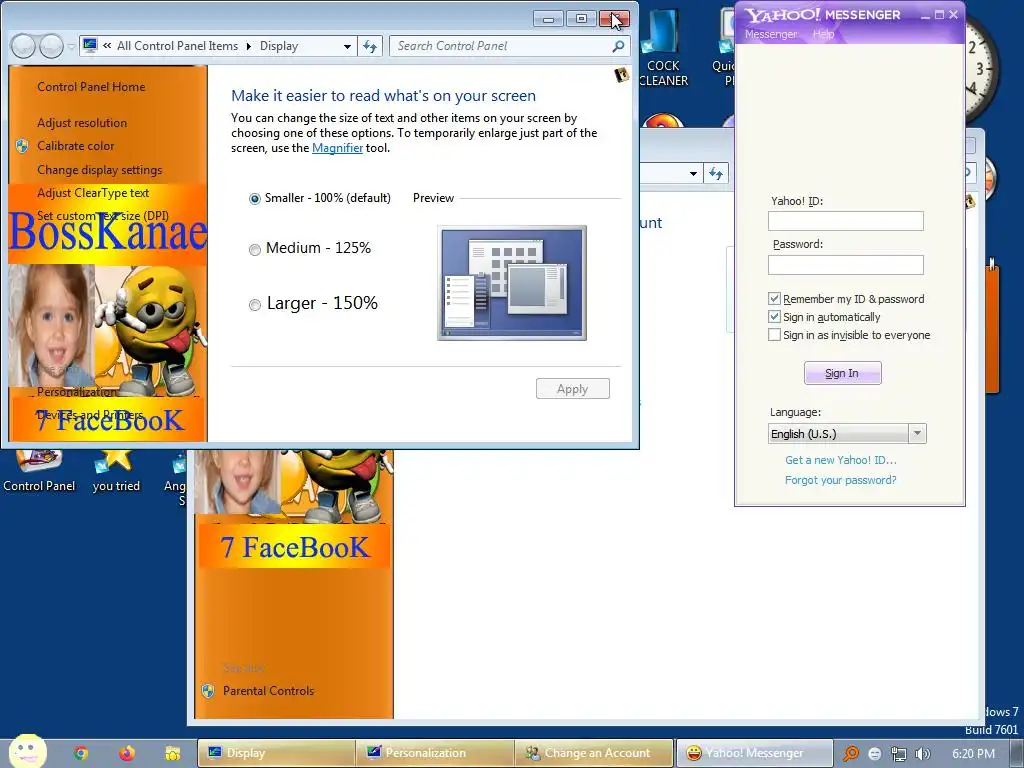Expand the Display address bar dropdown arrow
The width and height of the screenshot is (1024, 768).
click(347, 46)
